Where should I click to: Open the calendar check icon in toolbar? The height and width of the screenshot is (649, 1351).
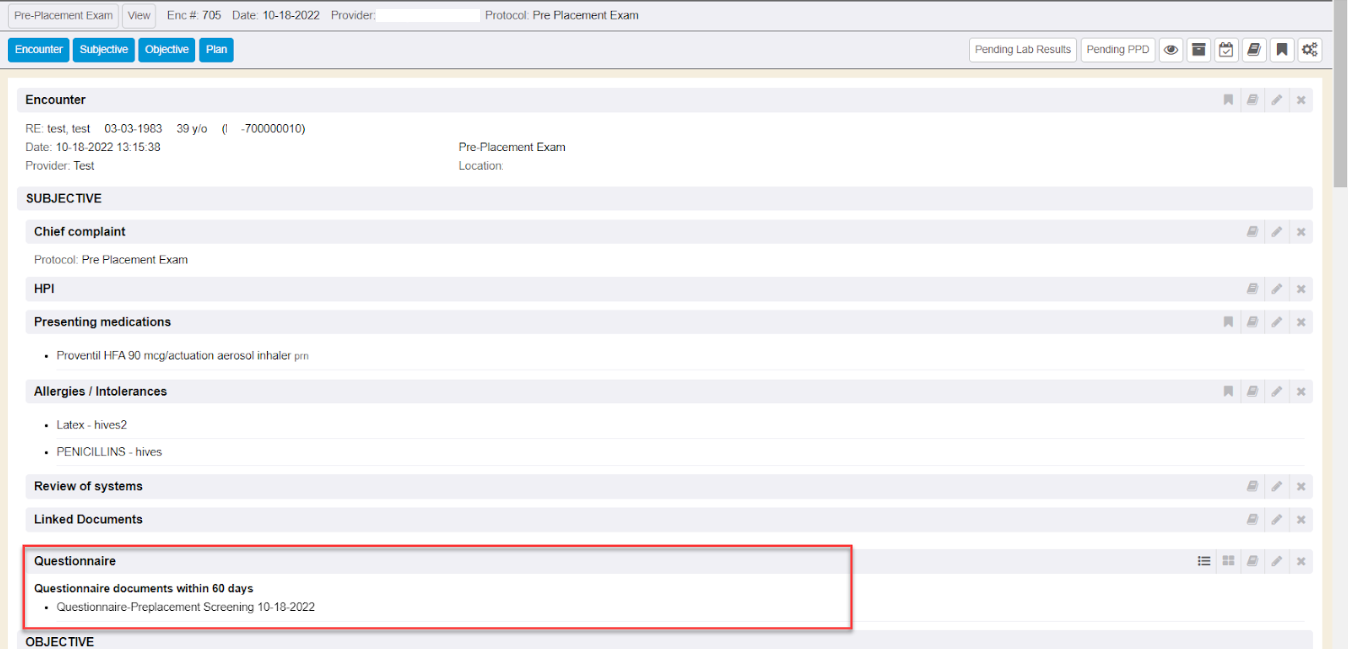[1226, 50]
